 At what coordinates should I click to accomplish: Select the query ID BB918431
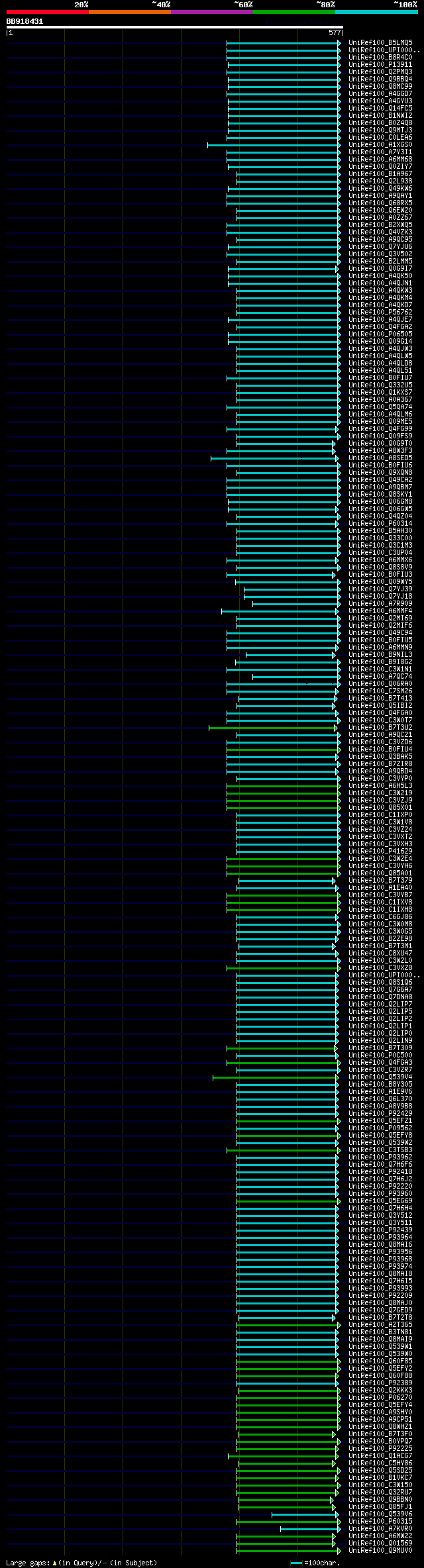click(x=25, y=21)
